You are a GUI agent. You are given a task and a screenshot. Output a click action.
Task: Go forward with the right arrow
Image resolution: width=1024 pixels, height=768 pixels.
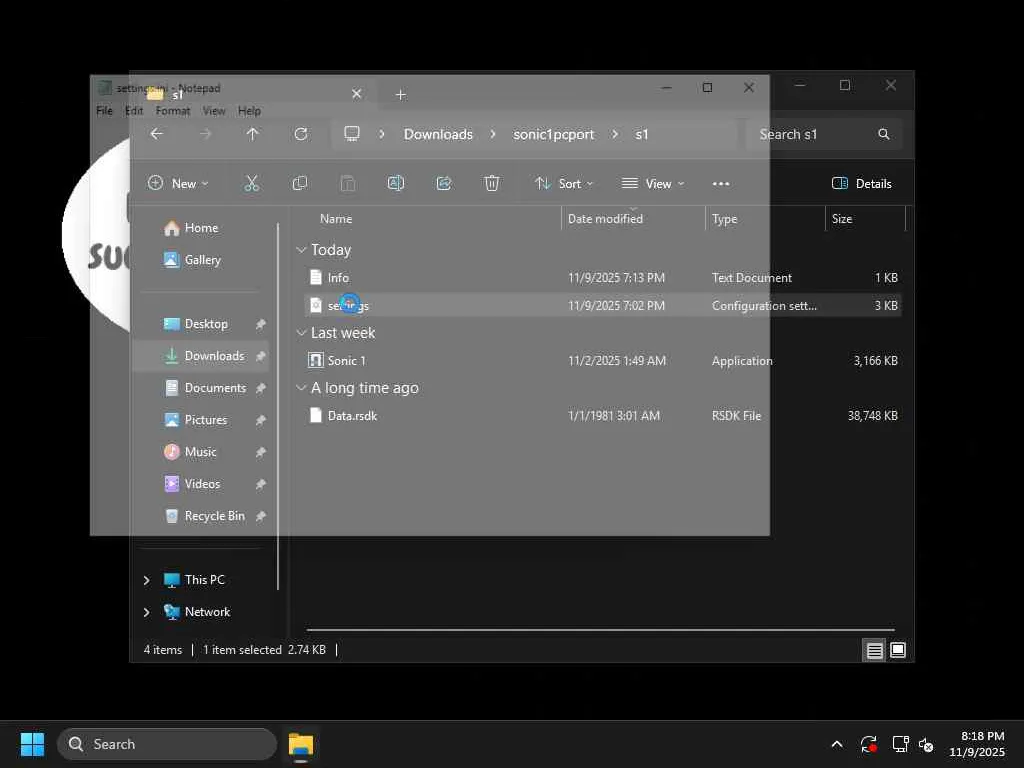pyautogui.click(x=205, y=134)
